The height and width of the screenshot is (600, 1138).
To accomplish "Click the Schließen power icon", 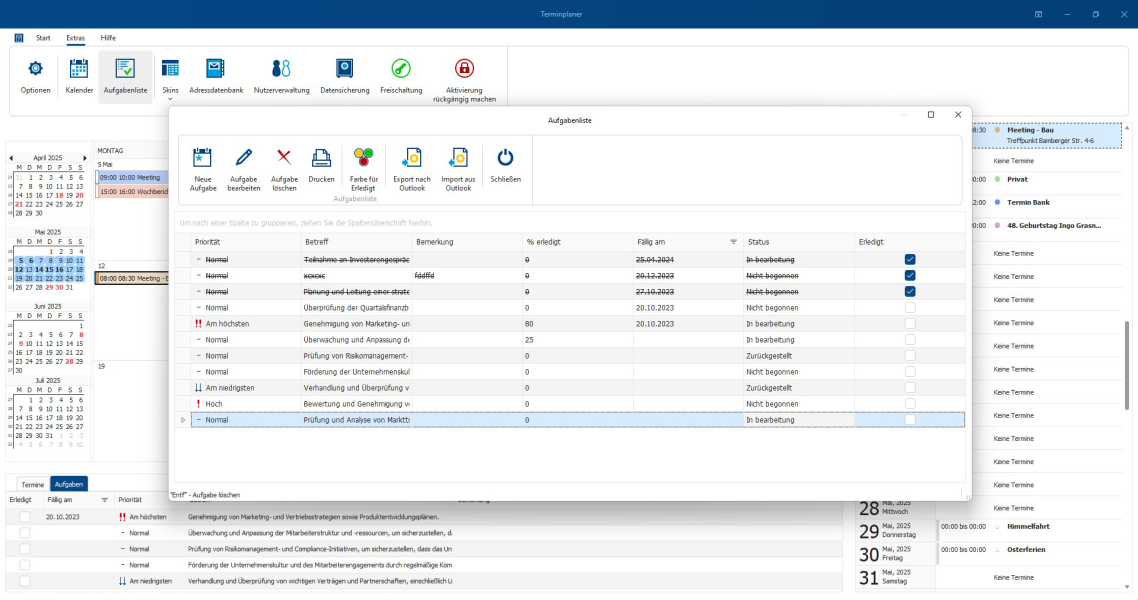I will [506, 157].
